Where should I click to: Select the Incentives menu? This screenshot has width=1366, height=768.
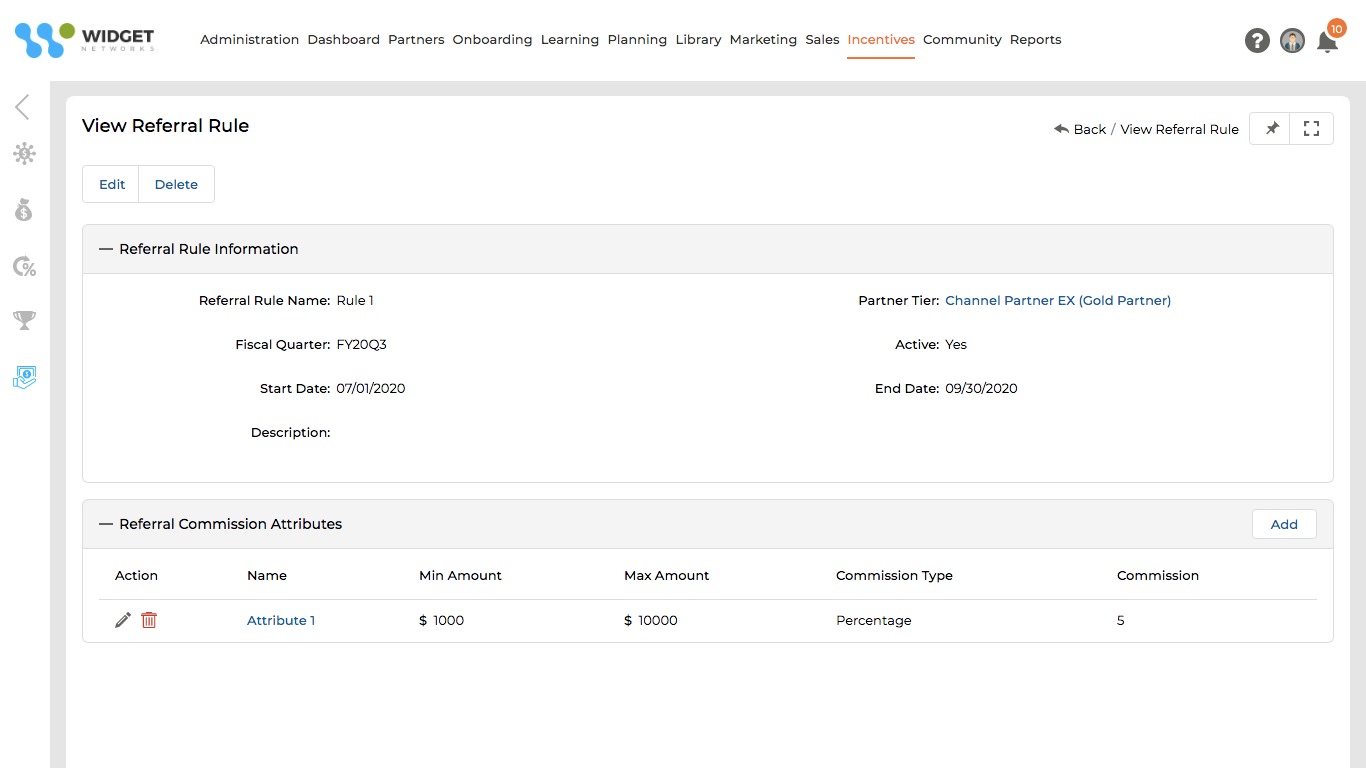click(x=881, y=40)
